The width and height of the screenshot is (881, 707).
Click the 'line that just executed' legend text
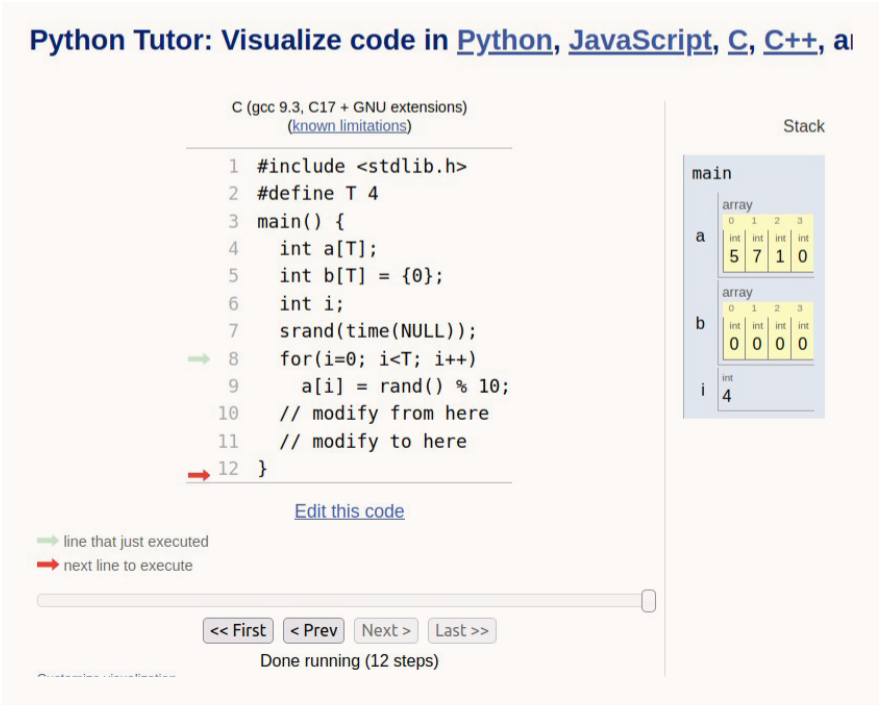(x=136, y=542)
